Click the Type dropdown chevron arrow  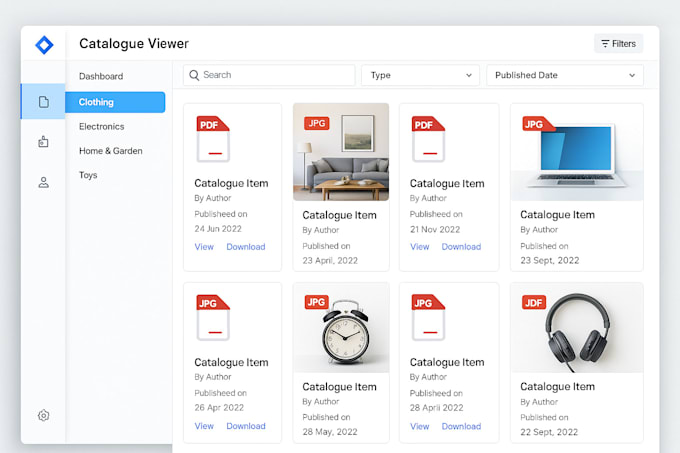(x=469, y=75)
